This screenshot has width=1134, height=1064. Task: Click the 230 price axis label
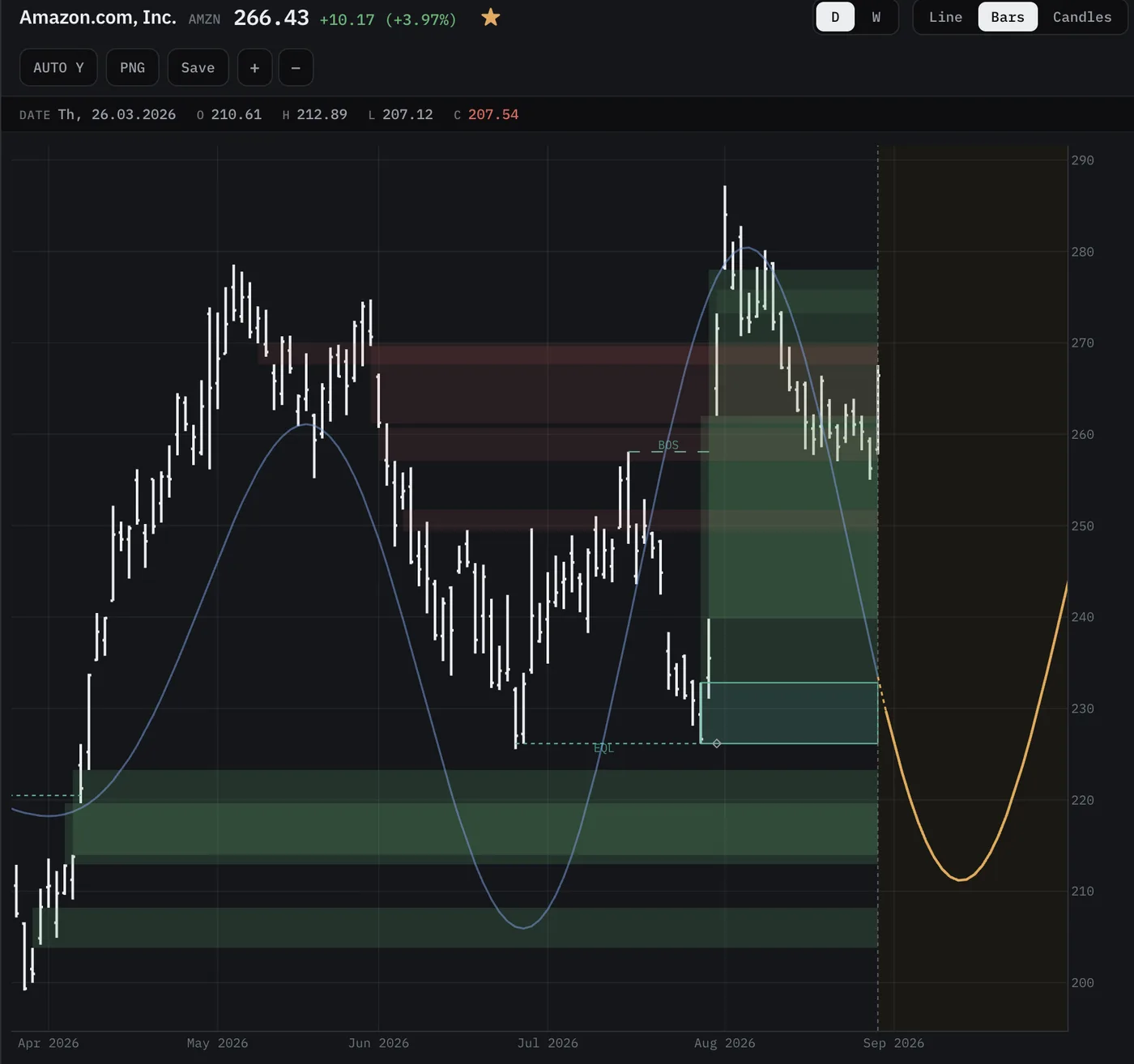[x=1082, y=709]
